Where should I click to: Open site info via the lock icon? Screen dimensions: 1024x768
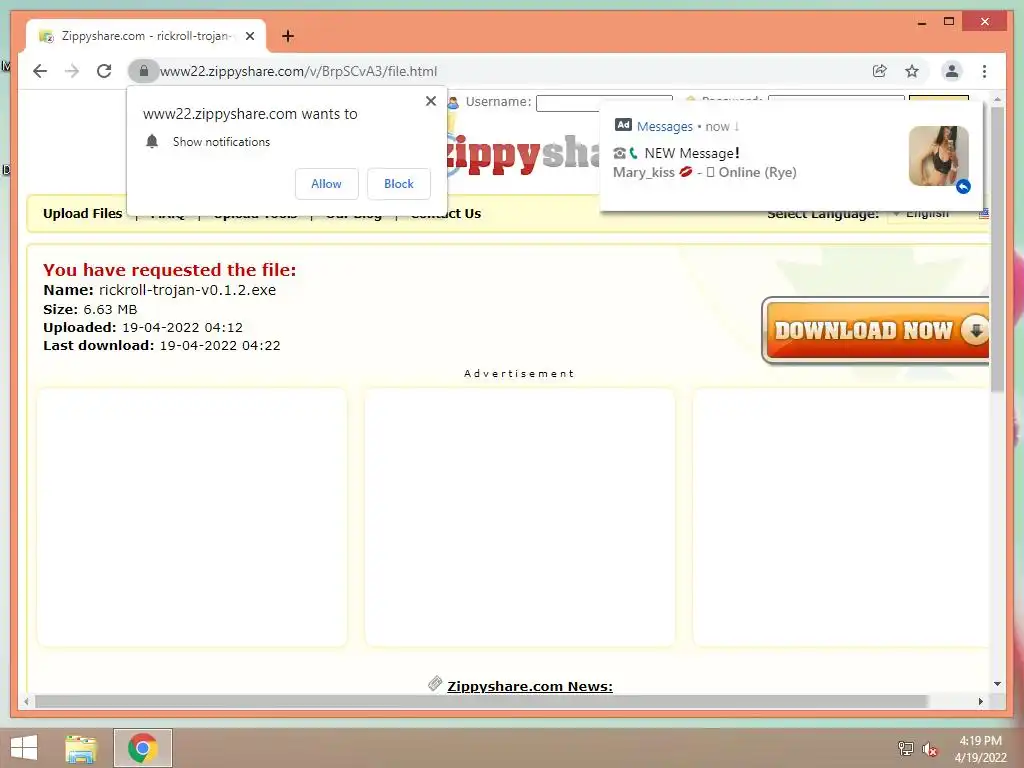click(x=144, y=71)
